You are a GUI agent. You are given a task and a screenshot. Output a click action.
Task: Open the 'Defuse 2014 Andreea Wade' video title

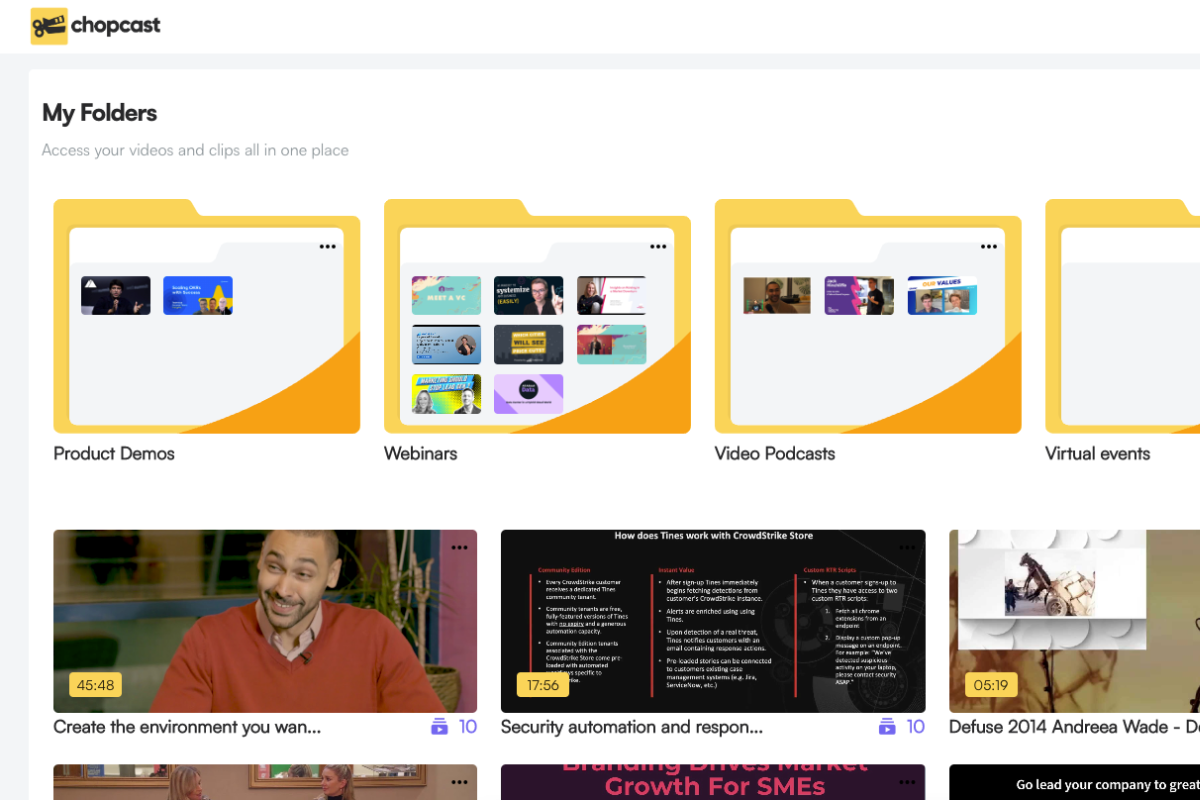pyautogui.click(x=1074, y=727)
